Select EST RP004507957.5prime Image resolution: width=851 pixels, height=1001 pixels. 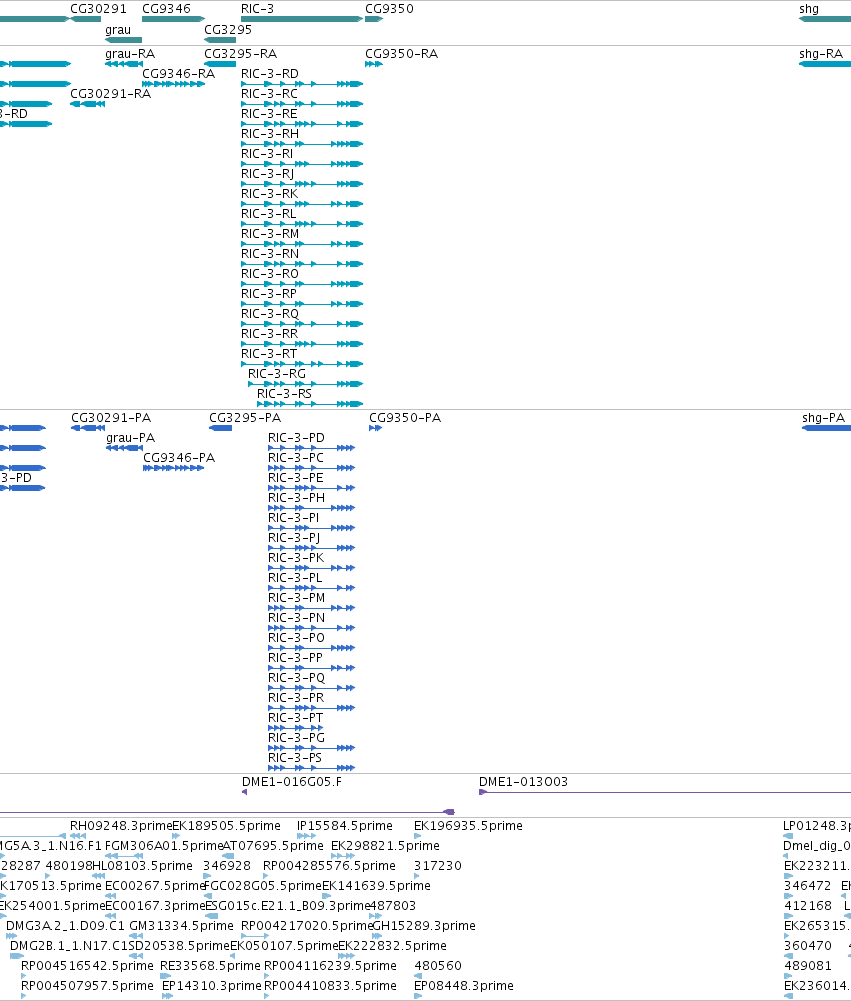[x=24, y=996]
